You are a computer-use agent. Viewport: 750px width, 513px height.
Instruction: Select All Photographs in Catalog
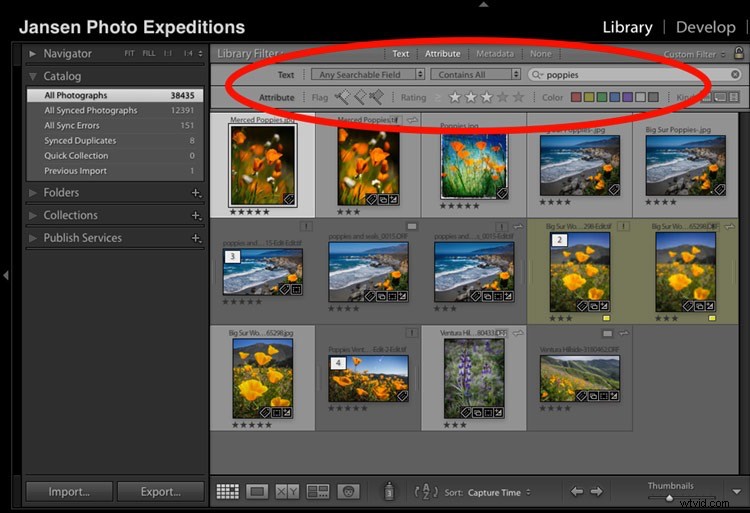point(115,95)
